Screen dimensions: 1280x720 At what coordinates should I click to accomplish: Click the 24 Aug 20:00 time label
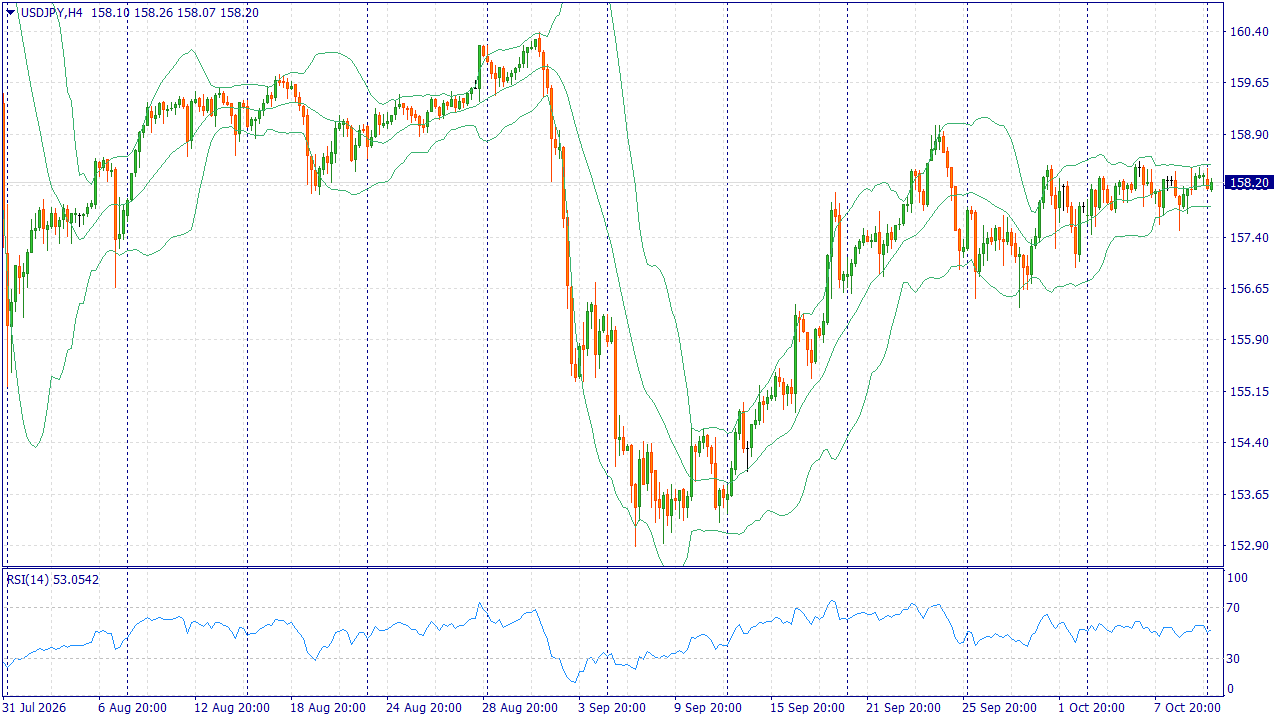point(424,708)
